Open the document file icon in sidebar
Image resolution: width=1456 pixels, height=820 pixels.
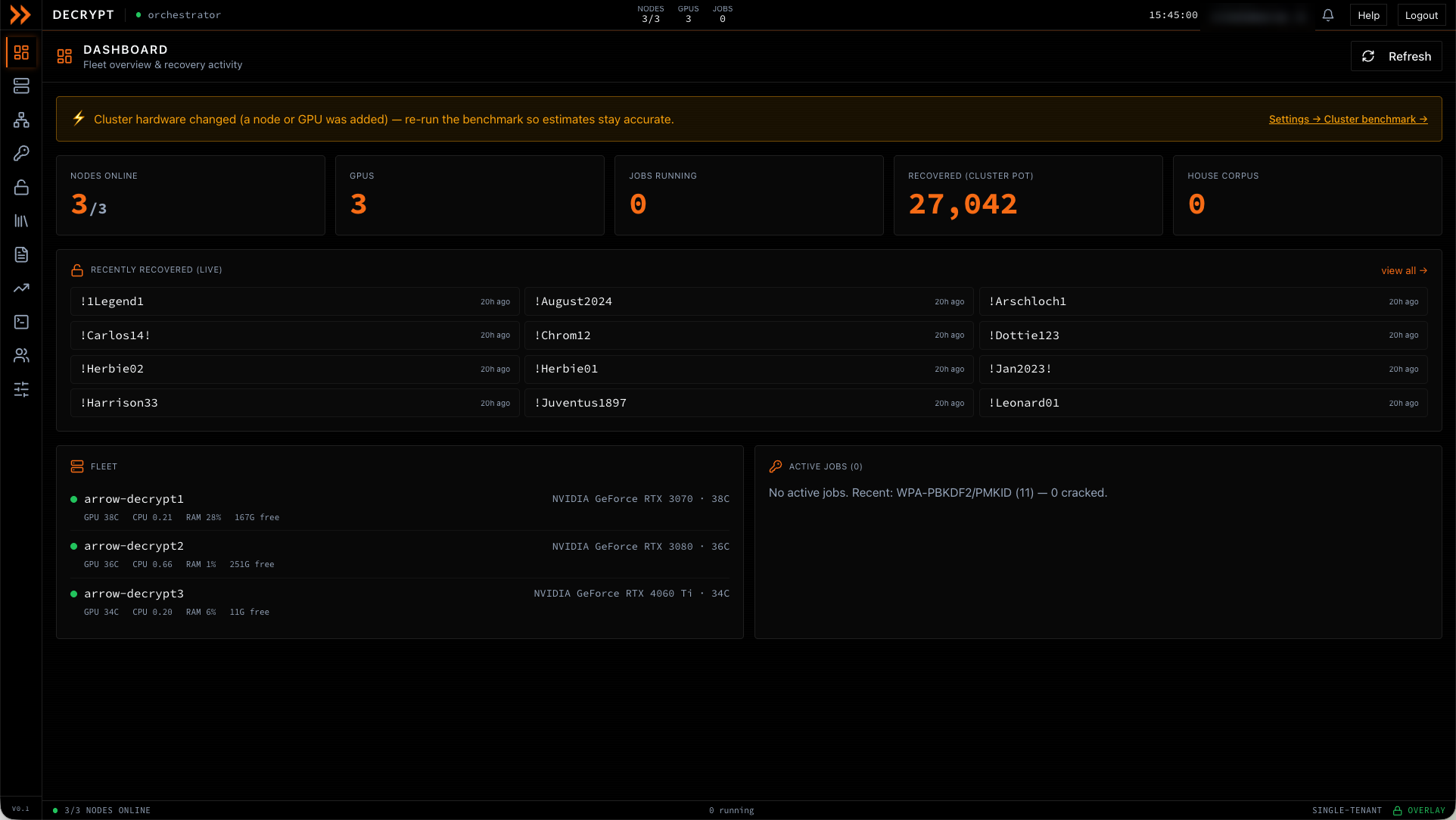point(21,254)
